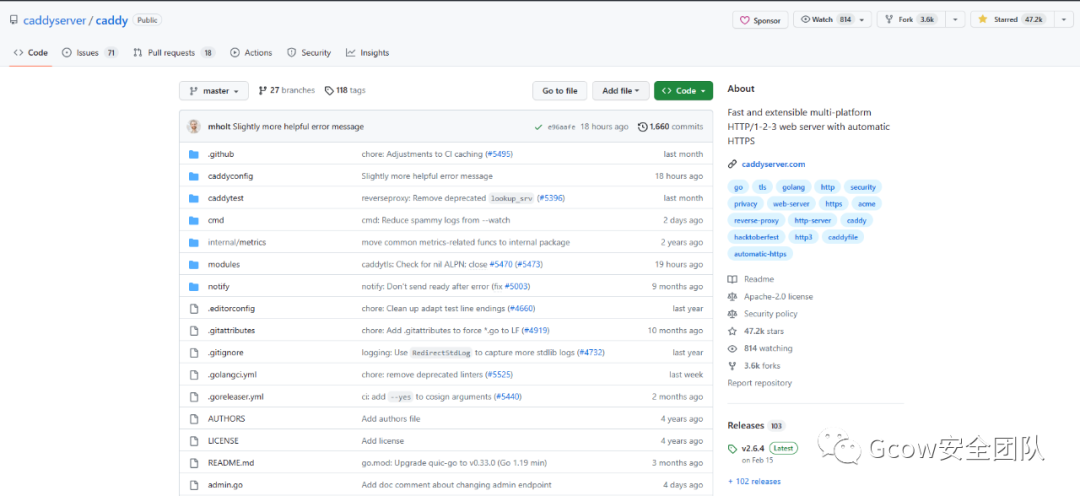Click the e96aafe commit hash

[x=561, y=127]
